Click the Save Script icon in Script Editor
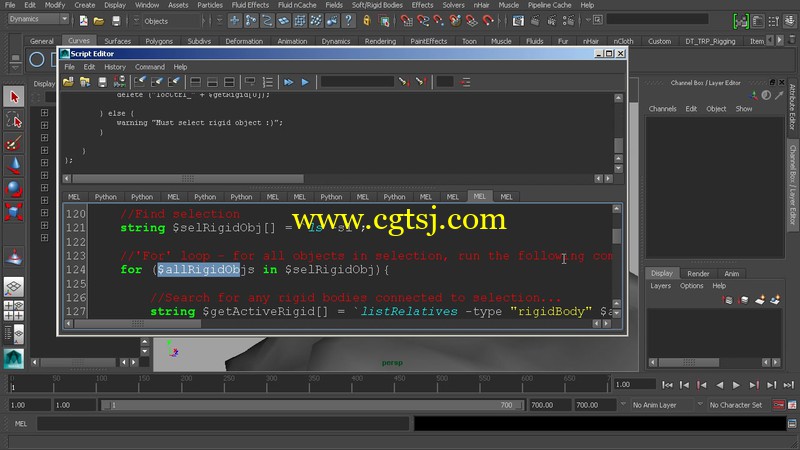The image size is (800, 450). pyautogui.click(x=102, y=82)
